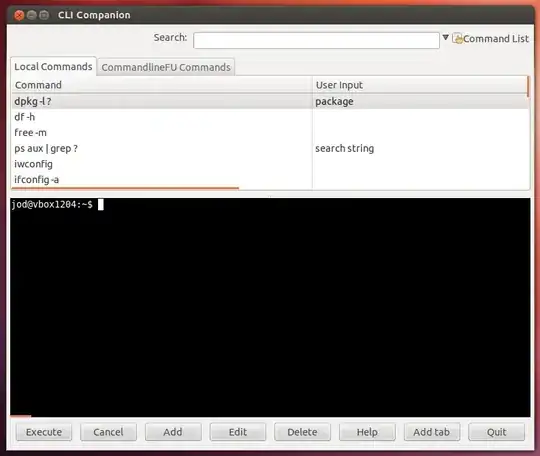Select the iwconfig command row
This screenshot has width=540, height=456.
[270, 164]
